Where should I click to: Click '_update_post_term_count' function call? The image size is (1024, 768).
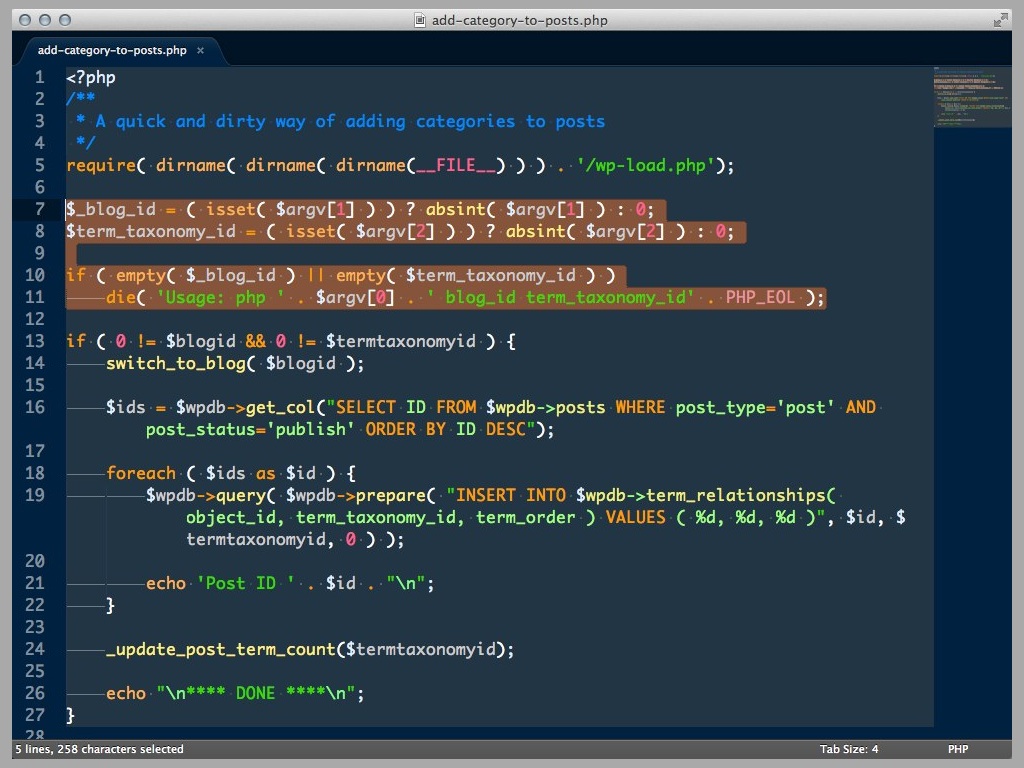[221, 649]
